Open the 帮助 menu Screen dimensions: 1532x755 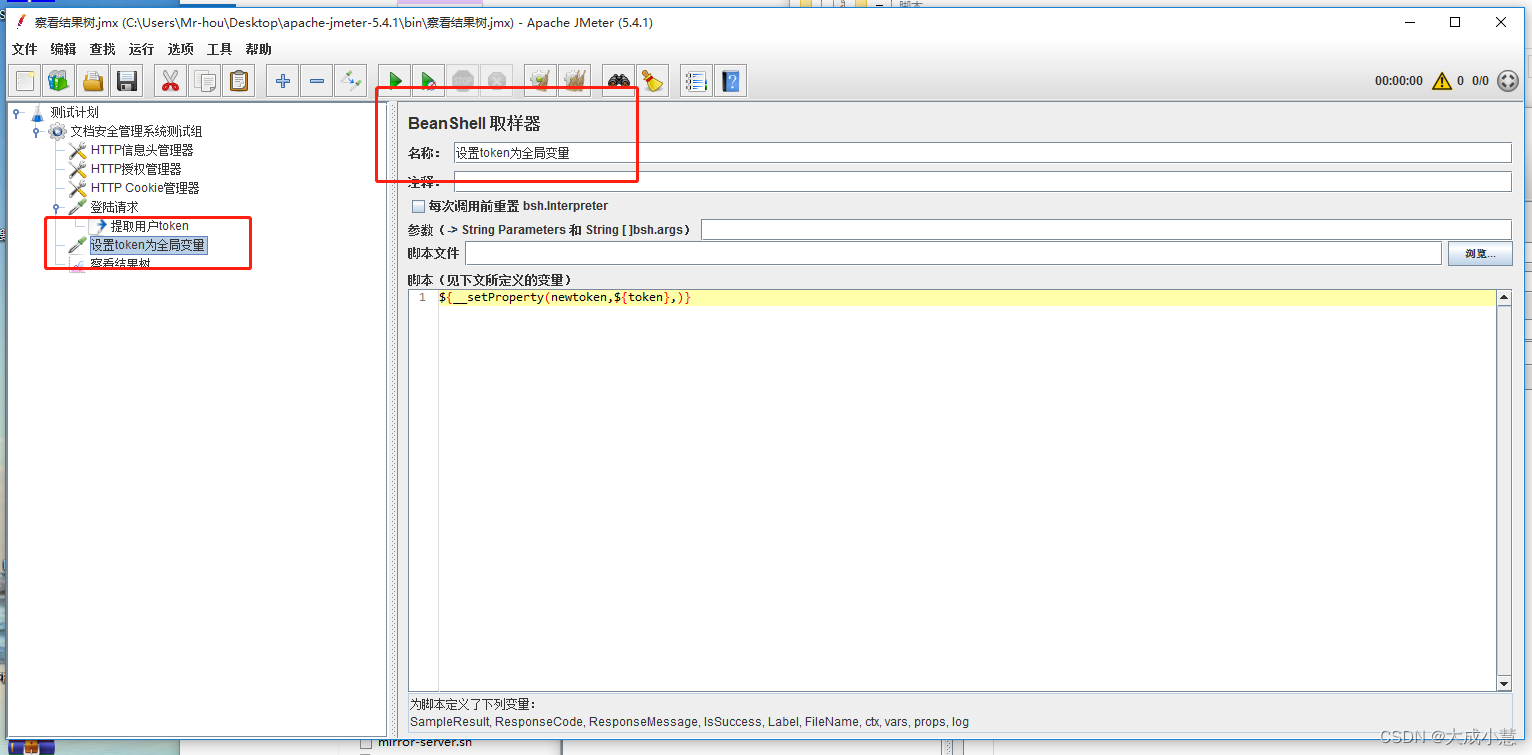[x=258, y=49]
